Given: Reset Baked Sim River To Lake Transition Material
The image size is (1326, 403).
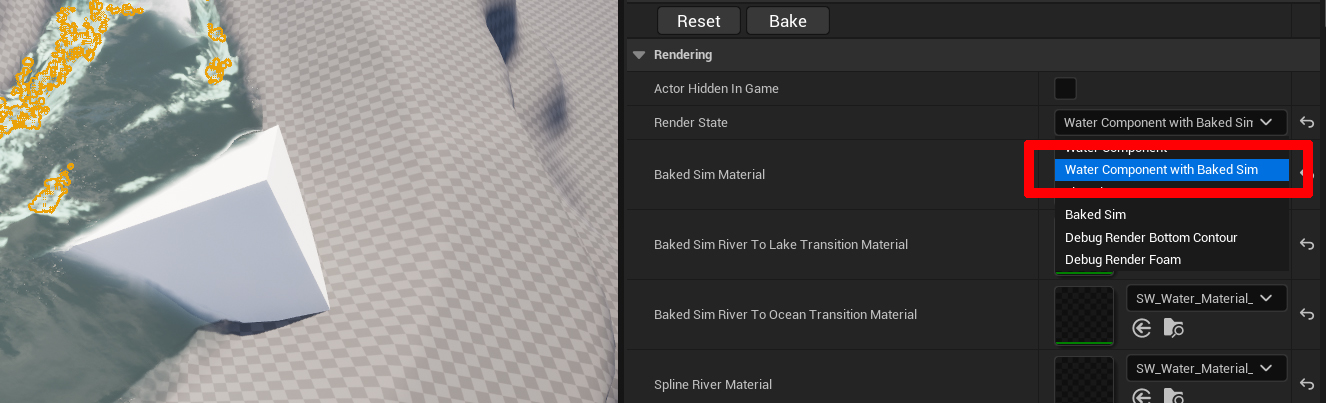Looking at the screenshot, I should [x=1306, y=244].
